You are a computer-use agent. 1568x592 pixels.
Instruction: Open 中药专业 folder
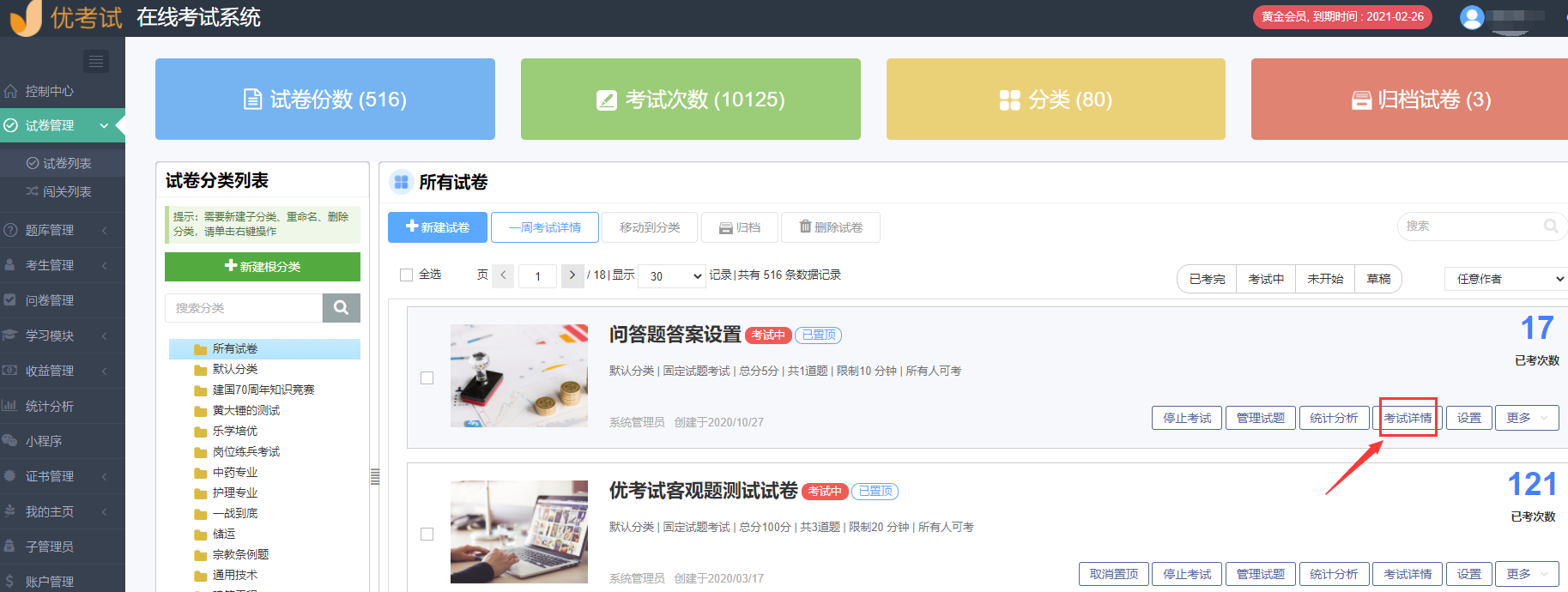(226, 472)
